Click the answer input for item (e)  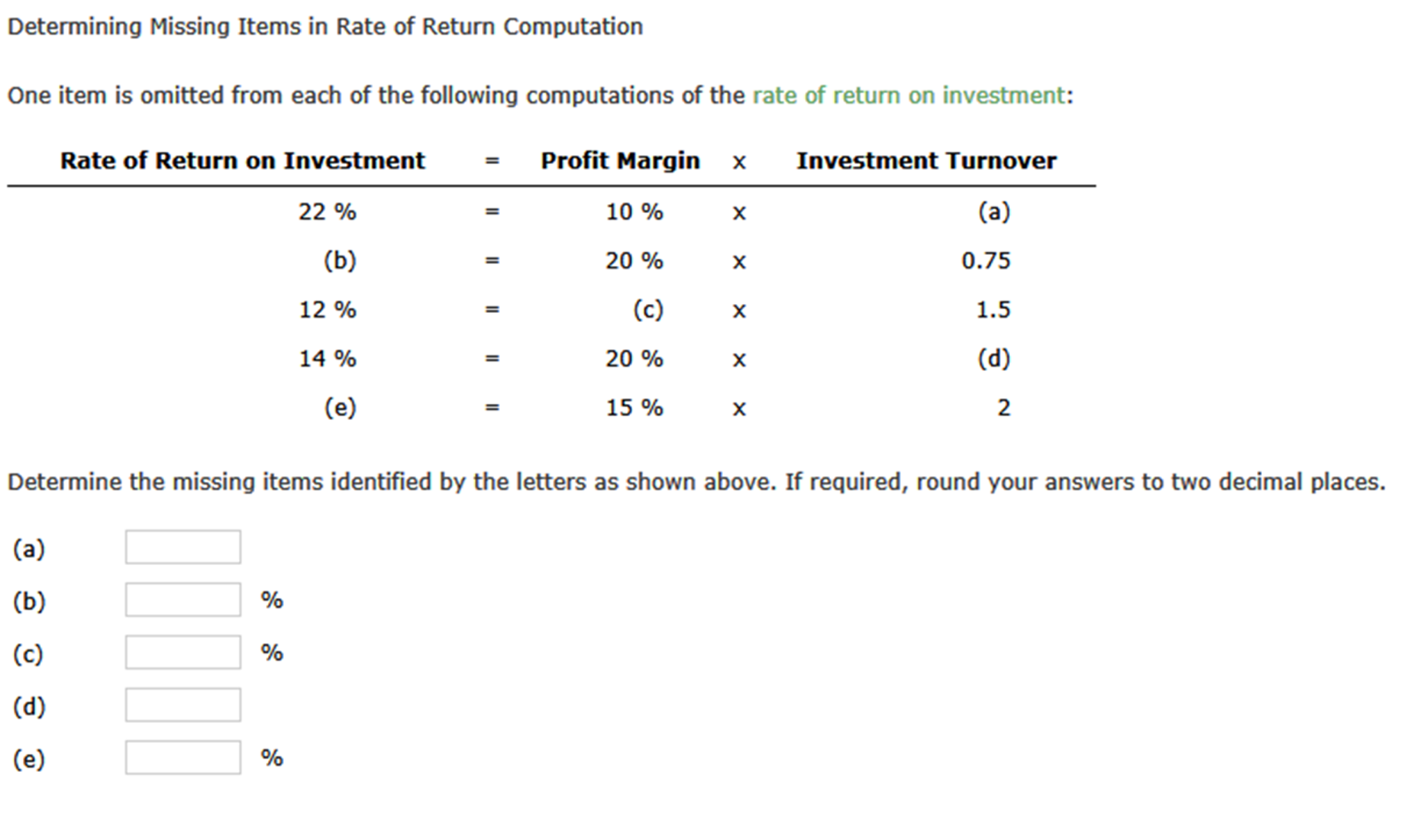(182, 757)
